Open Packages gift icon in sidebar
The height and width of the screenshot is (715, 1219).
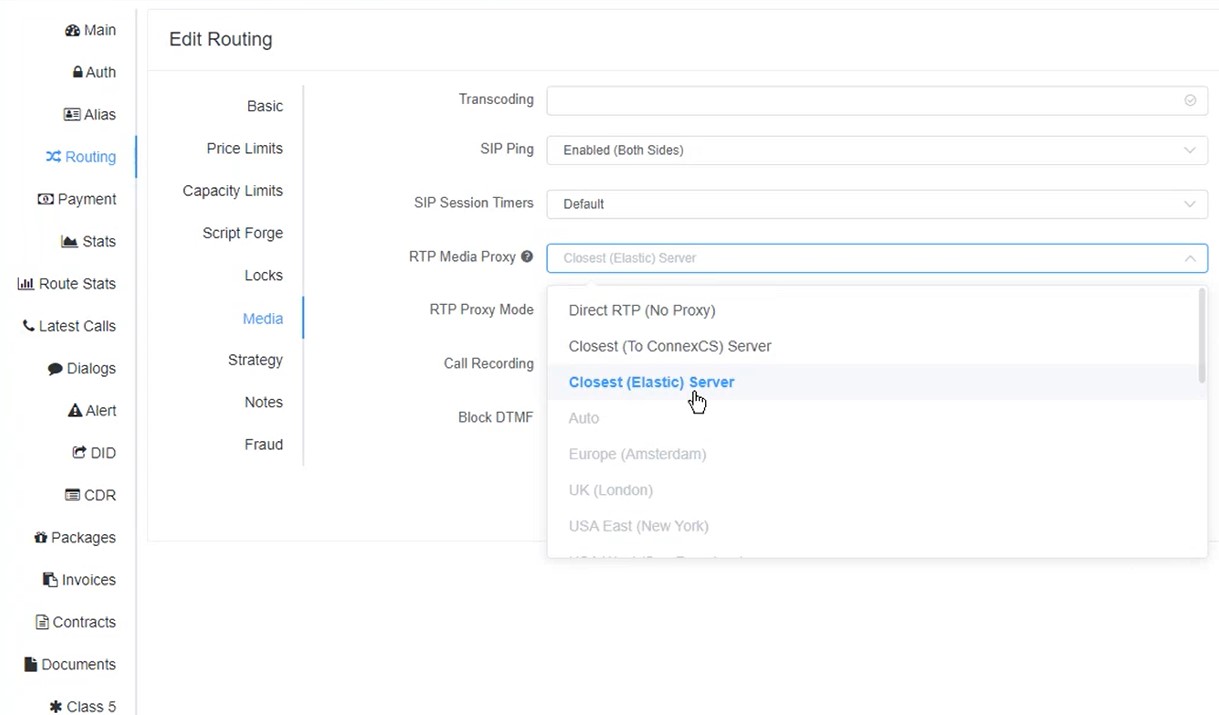tap(41, 538)
